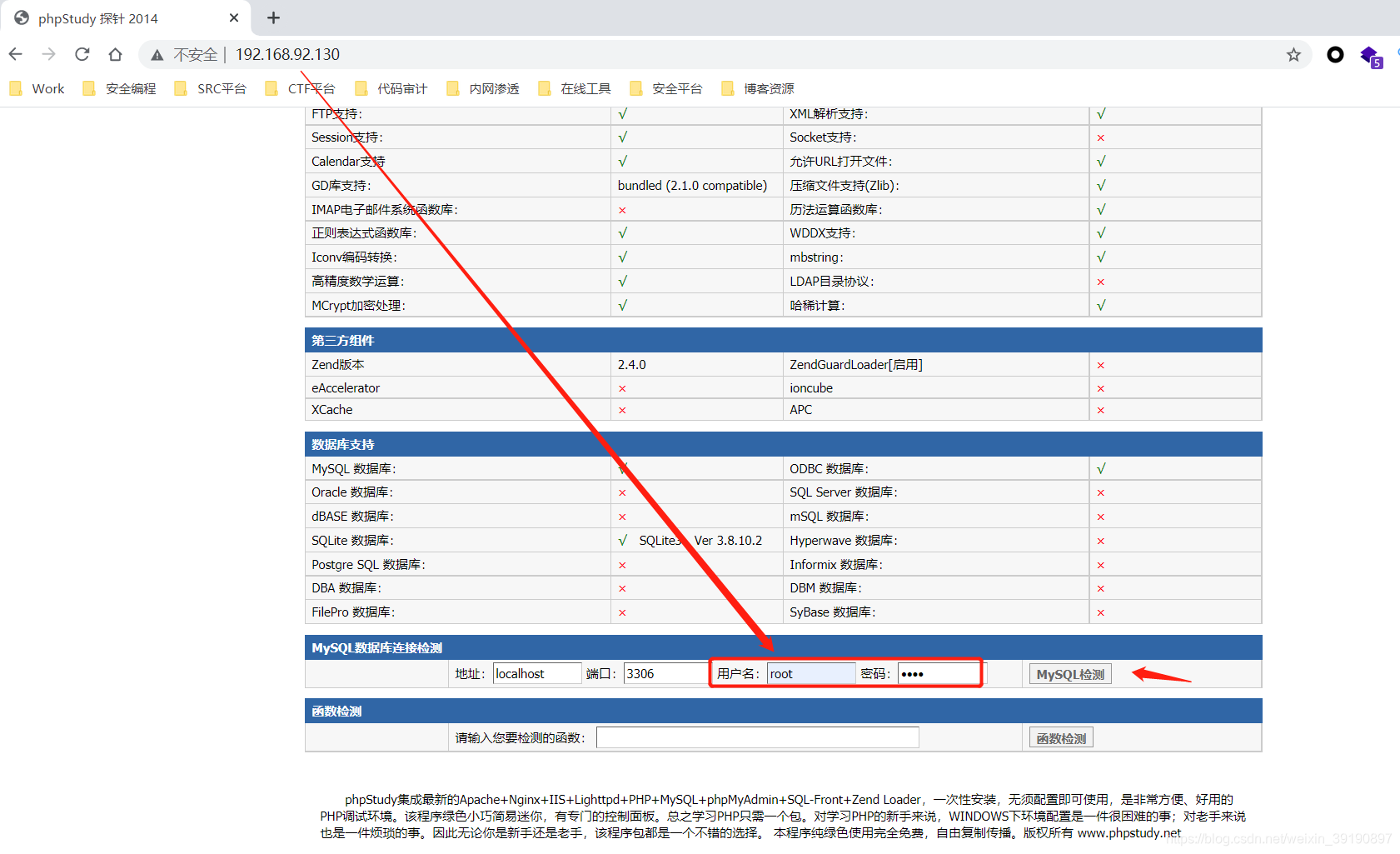Click the 密码 password field

pyautogui.click(x=939, y=673)
